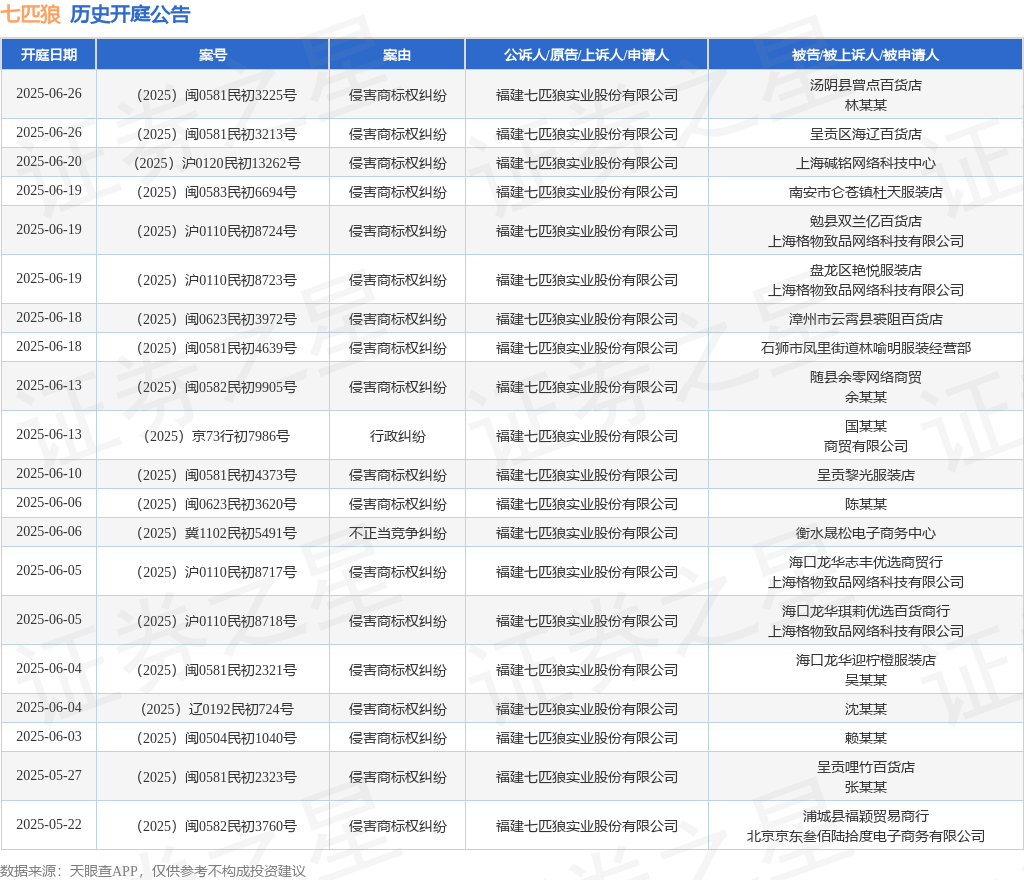Image resolution: width=1024 pixels, height=880 pixels.
Task: Click the date 2025-06-10
Action: [x=49, y=473]
